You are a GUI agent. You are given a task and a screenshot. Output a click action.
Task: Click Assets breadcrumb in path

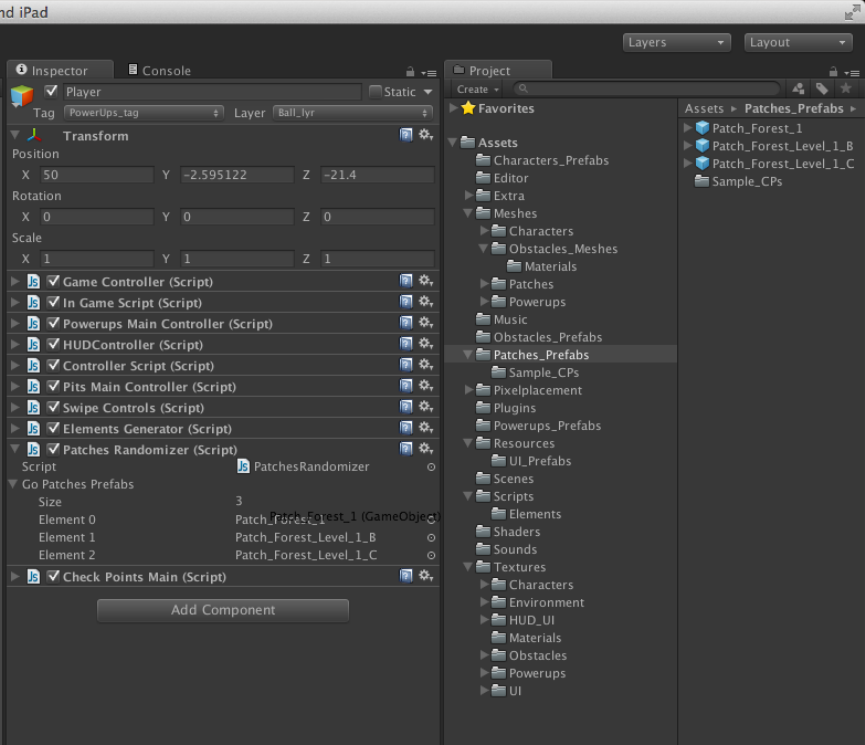pos(704,109)
